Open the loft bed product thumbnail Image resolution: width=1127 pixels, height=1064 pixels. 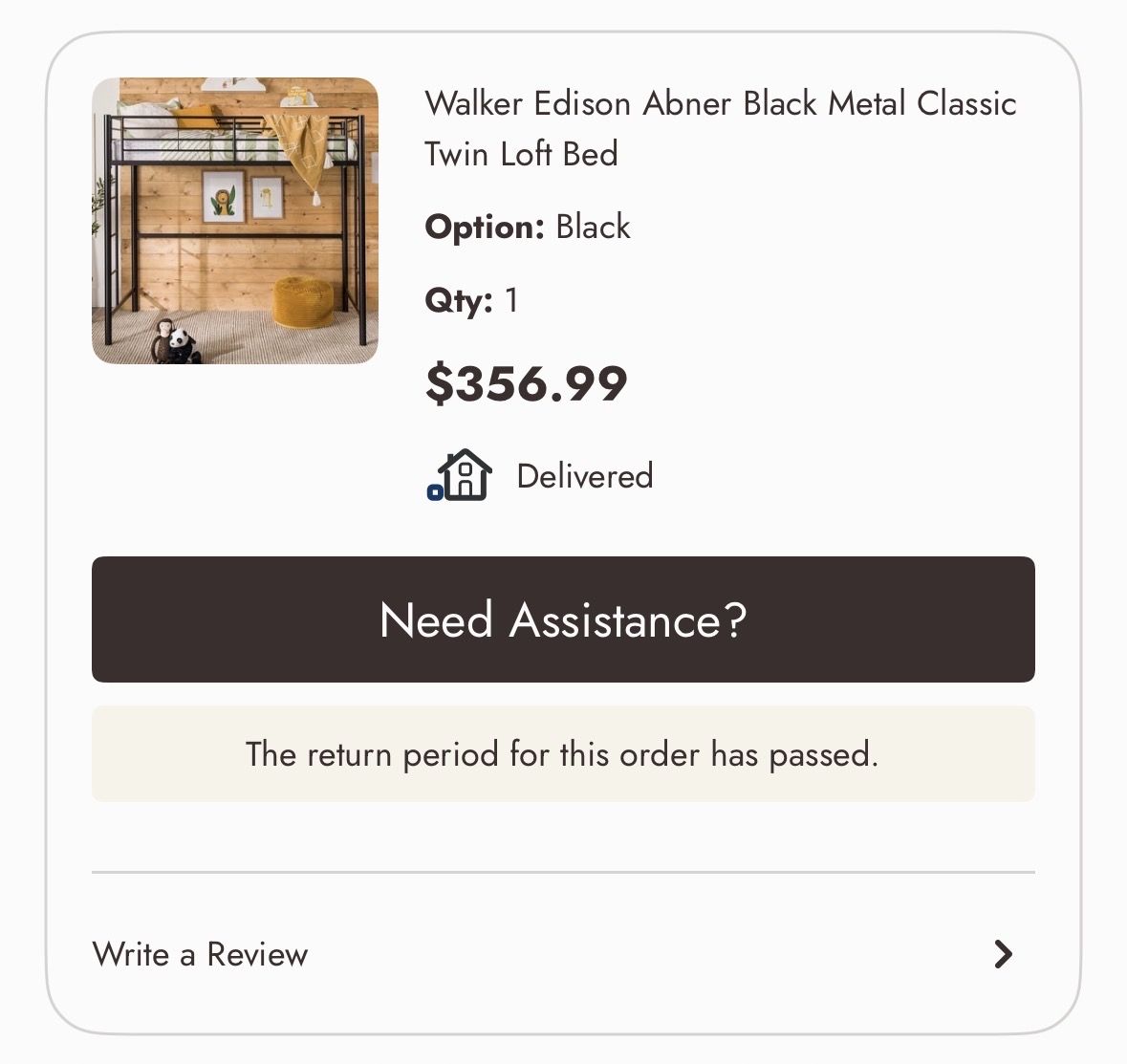pos(235,221)
